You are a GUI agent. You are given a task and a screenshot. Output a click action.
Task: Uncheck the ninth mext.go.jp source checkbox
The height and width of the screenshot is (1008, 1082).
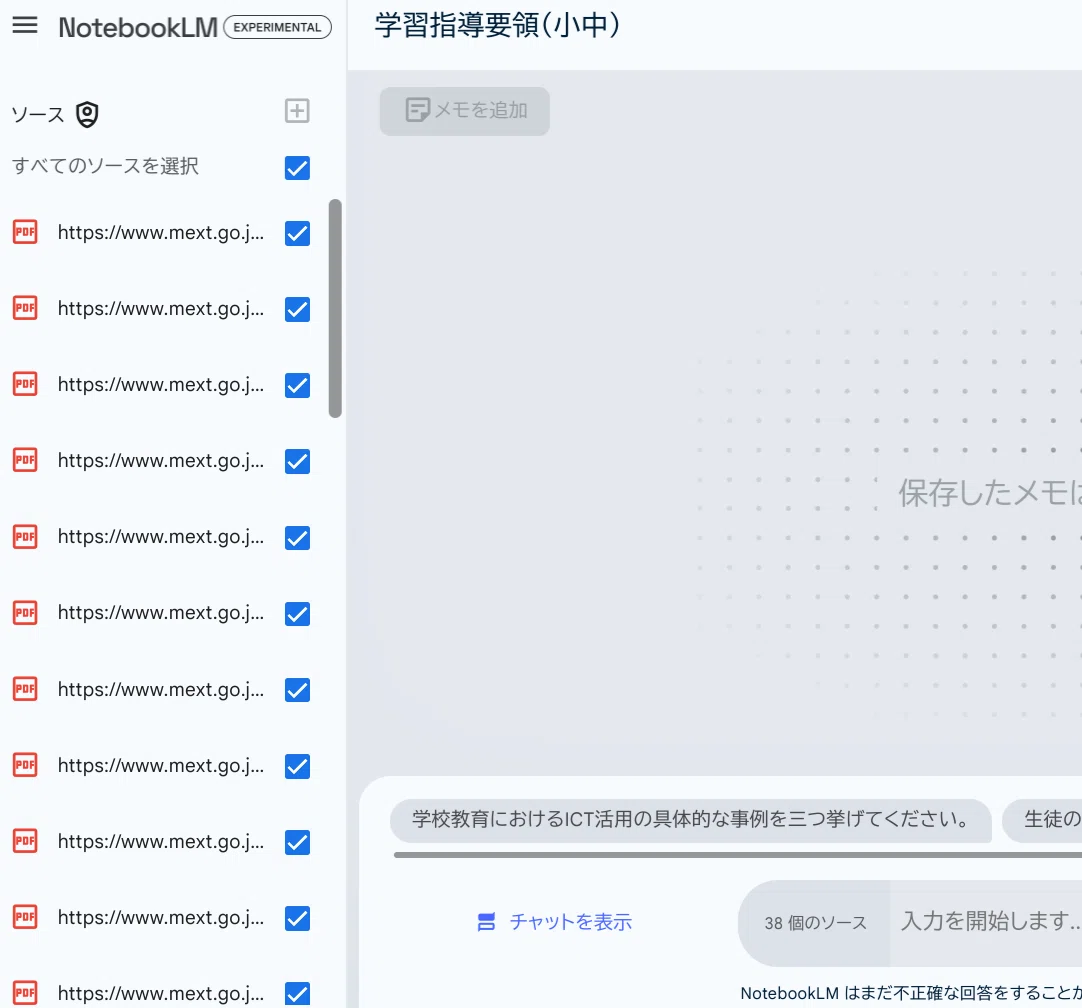coord(297,842)
